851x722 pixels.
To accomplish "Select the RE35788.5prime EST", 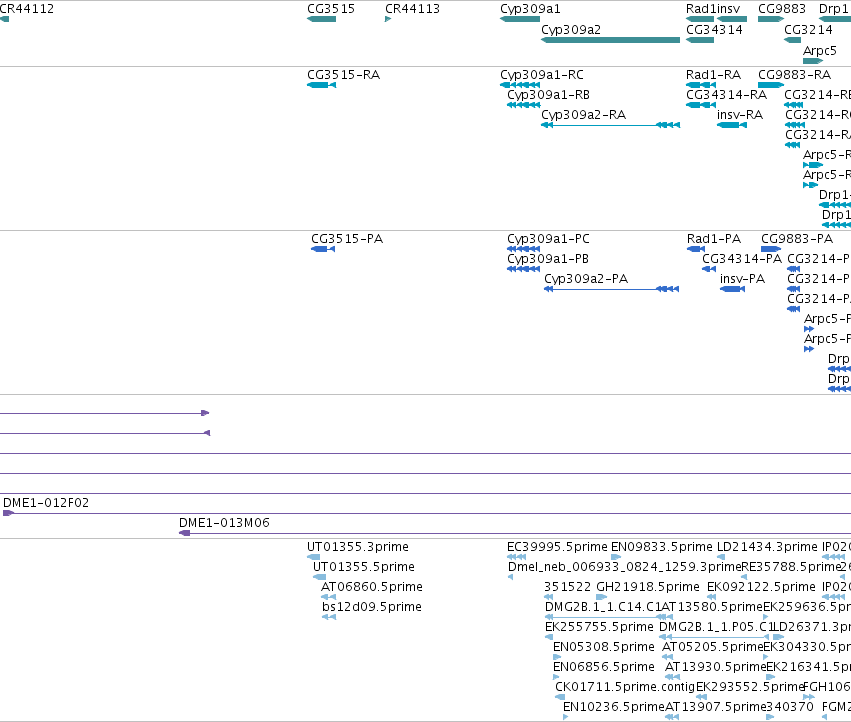I will pyautogui.click(x=744, y=577).
